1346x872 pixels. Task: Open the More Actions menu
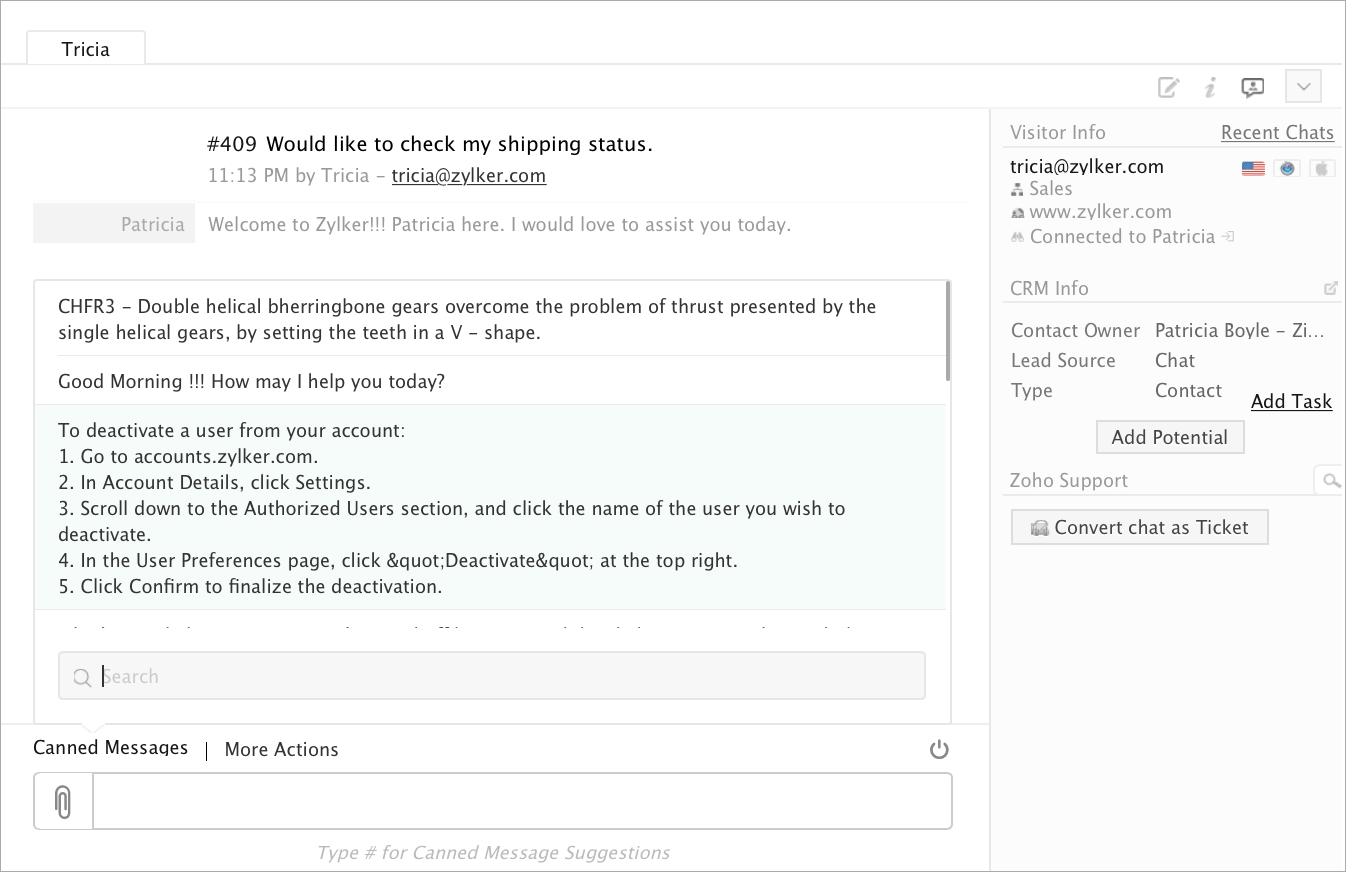(x=281, y=749)
